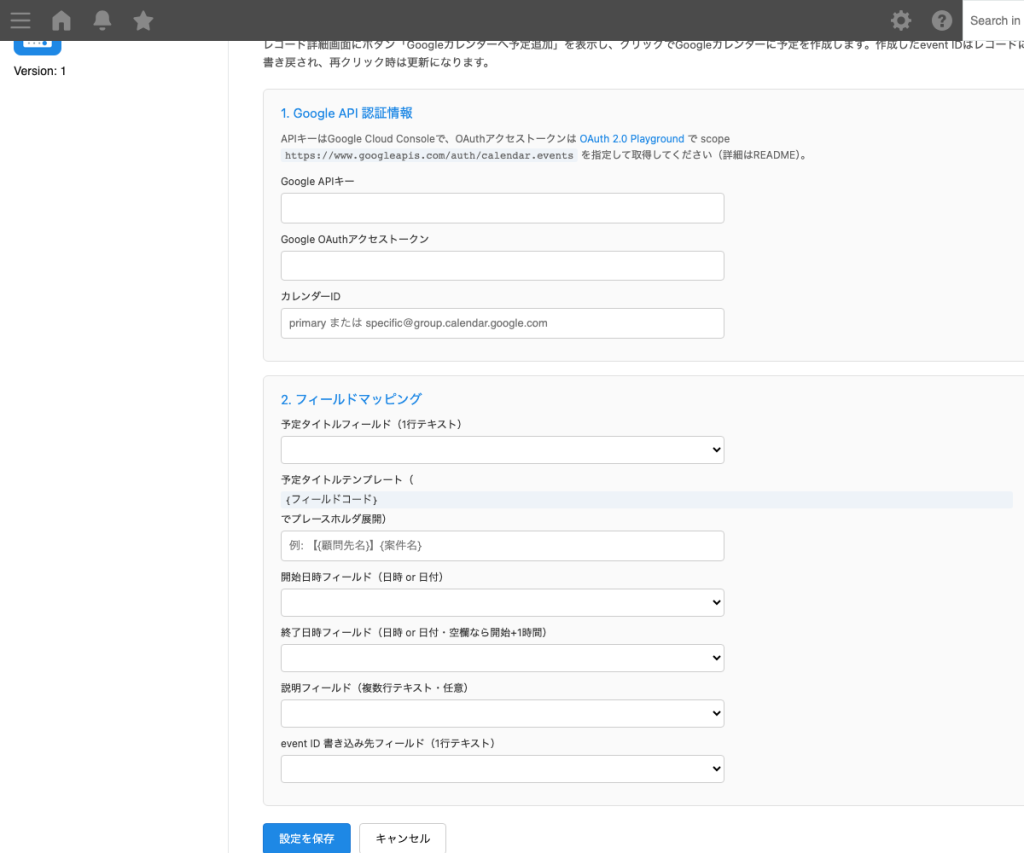Open the 説明フィールド dropdown
This screenshot has width=1024, height=853.
[502, 713]
